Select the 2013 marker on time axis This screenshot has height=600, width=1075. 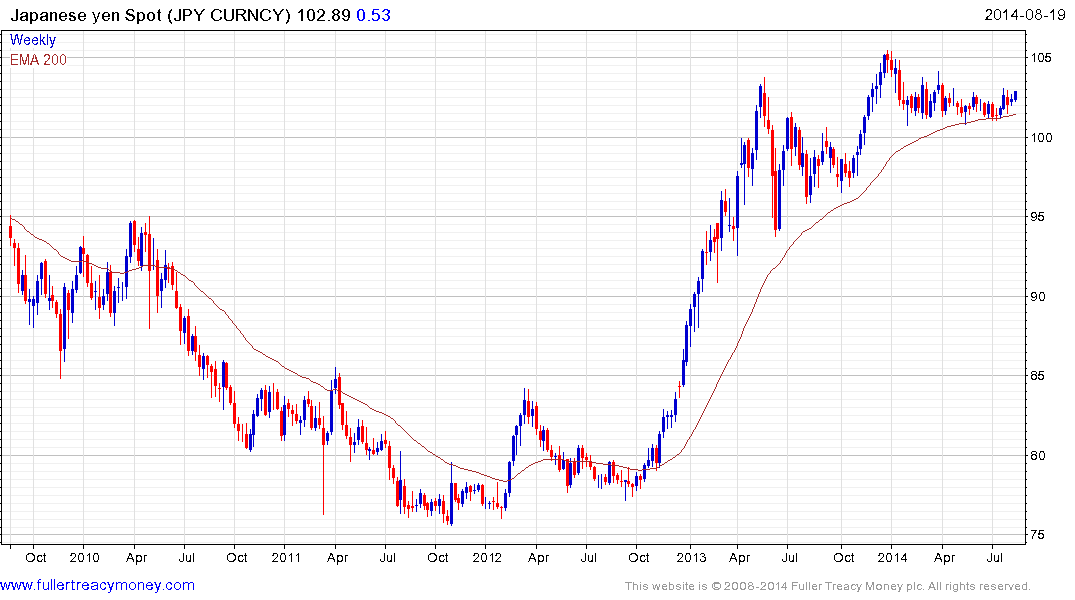691,557
